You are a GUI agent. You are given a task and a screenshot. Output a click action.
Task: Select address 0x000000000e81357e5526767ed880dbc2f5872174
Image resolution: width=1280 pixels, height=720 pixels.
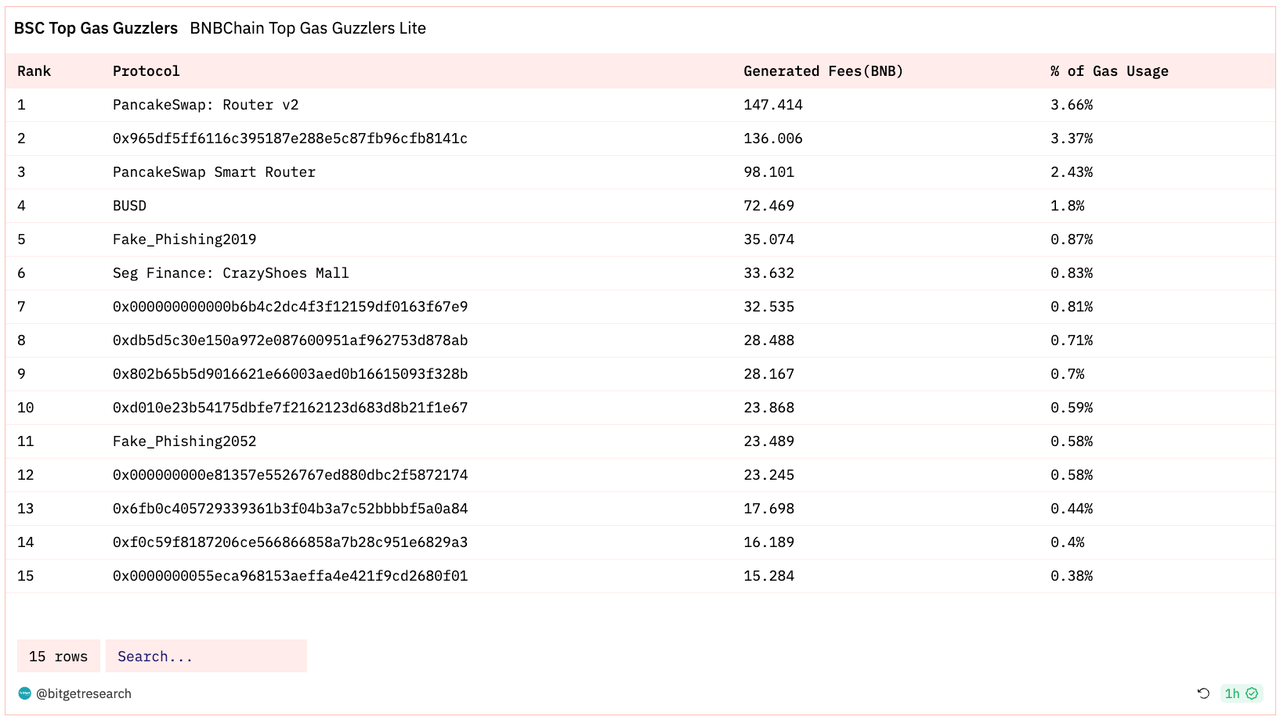[290, 475]
